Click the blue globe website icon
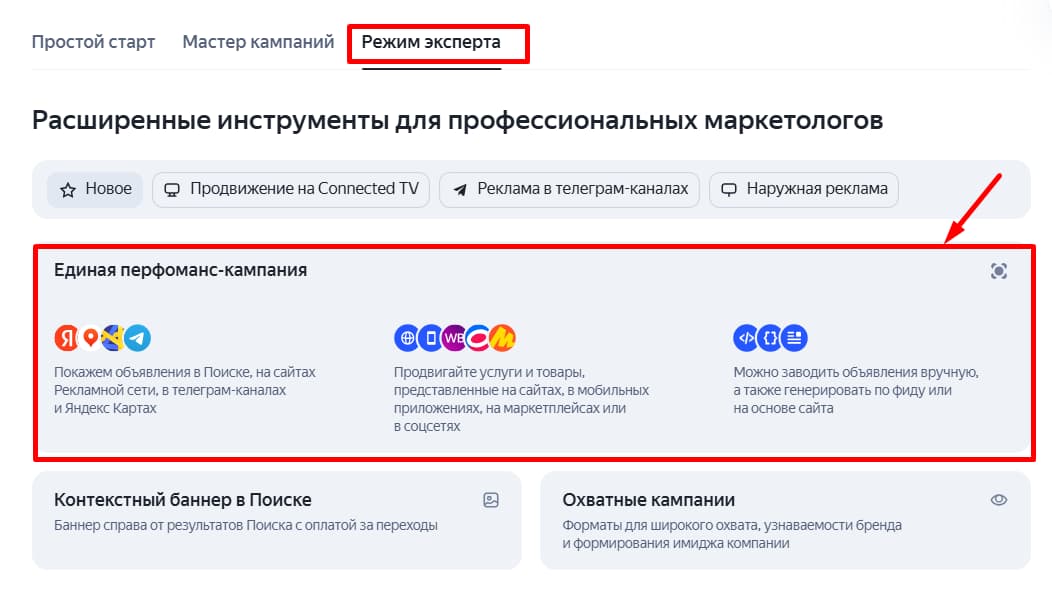The image size is (1052, 596). coord(407,338)
